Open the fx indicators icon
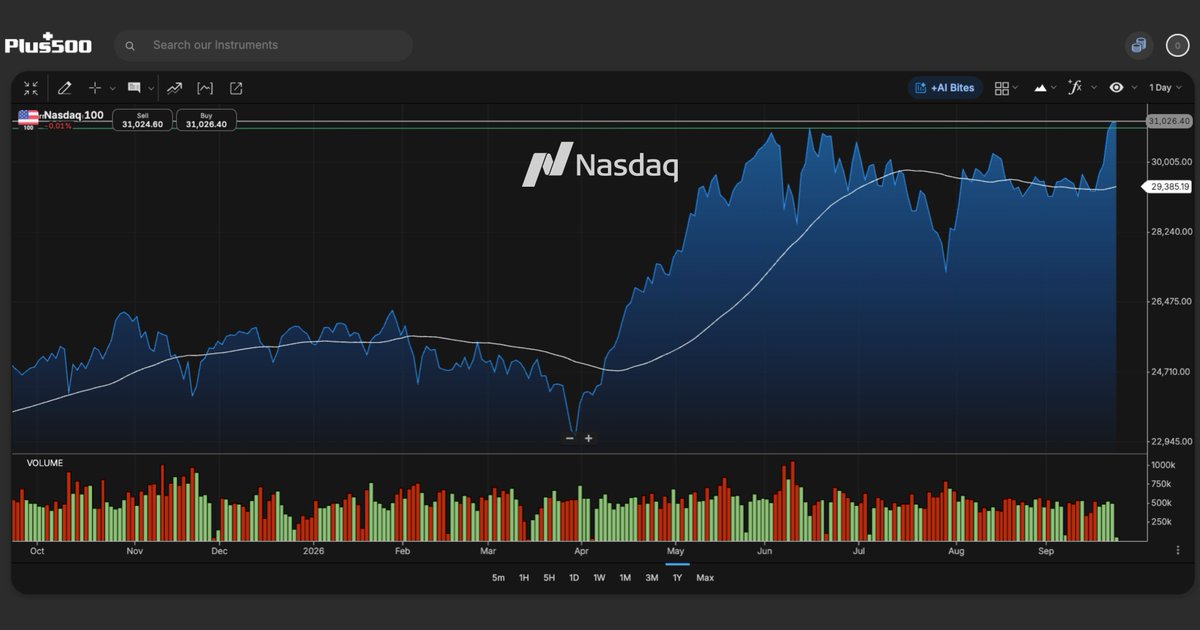Screen dimensions: 1200x630 pyautogui.click(x=1075, y=87)
